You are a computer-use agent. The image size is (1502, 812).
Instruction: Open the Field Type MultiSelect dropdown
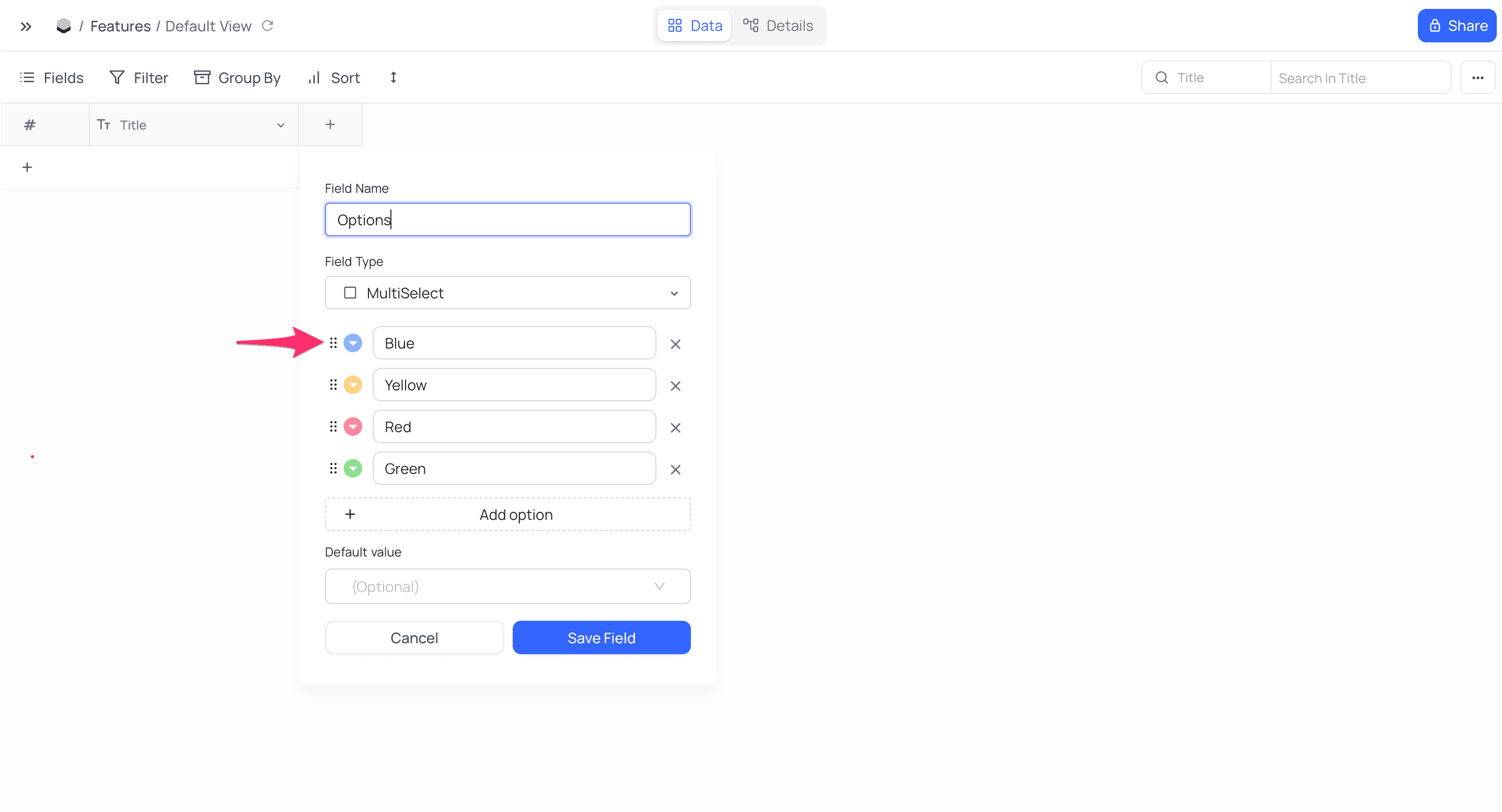point(507,293)
